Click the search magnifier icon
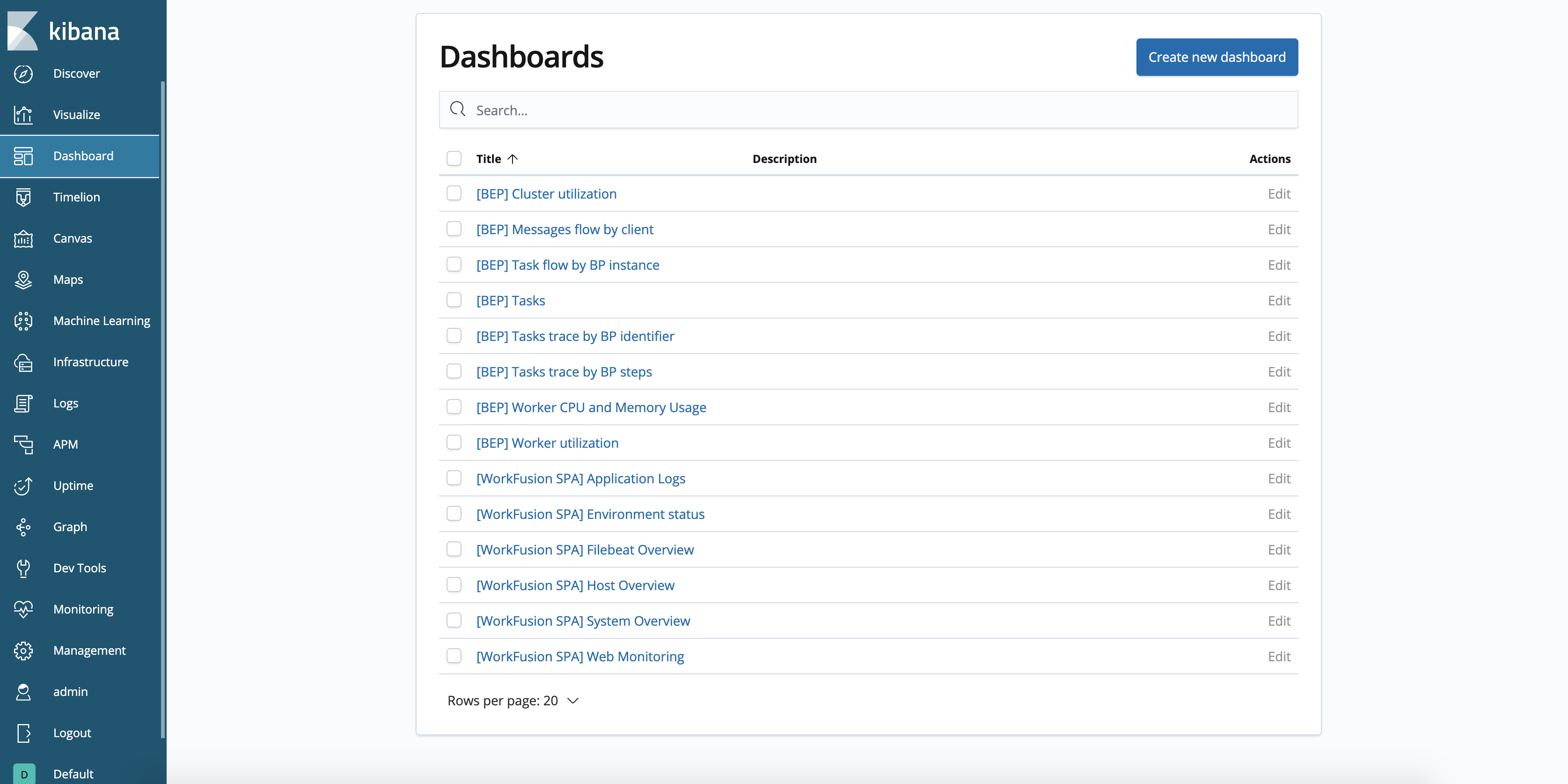Viewport: 1568px width, 784px height. (457, 109)
